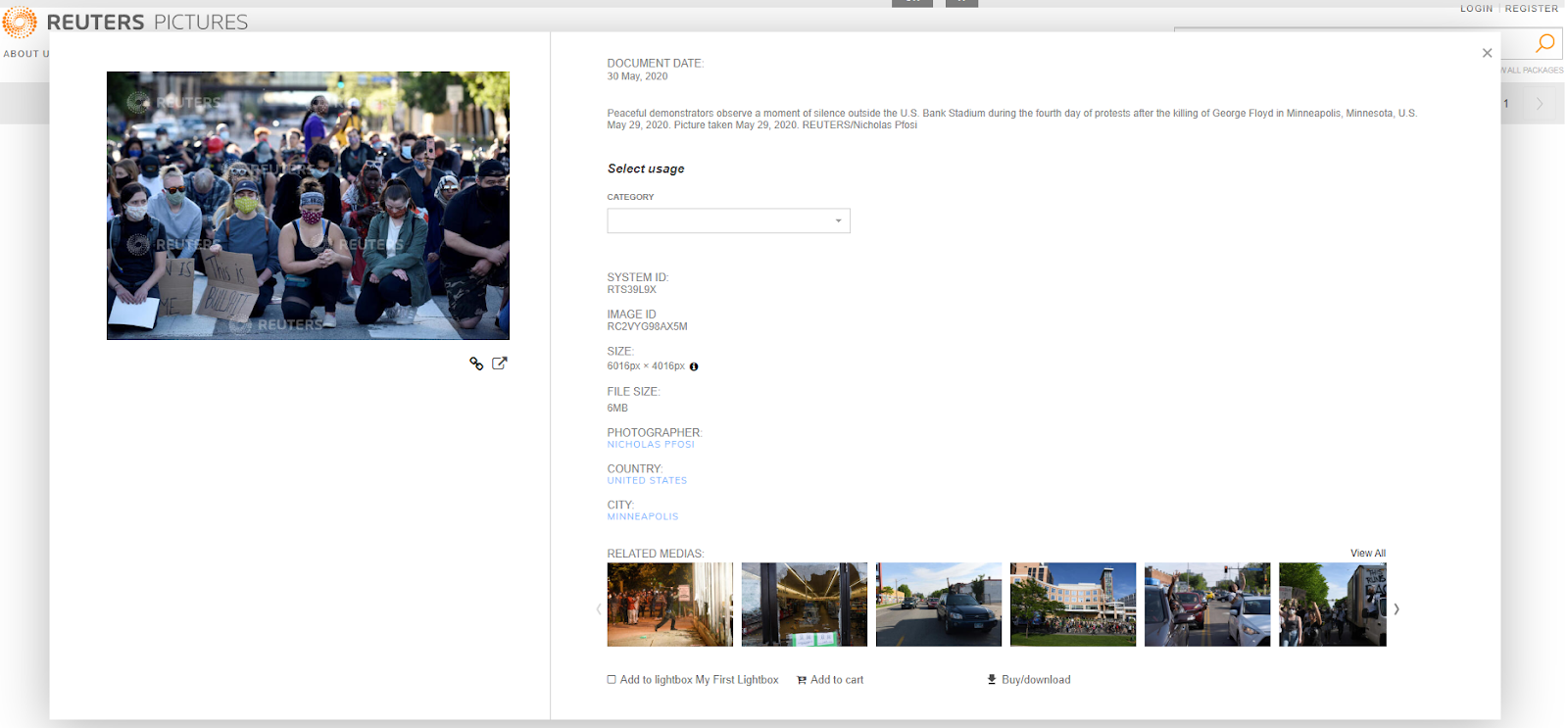Open third related thumbnail of car on road
This screenshot has width=1568, height=728.
click(938, 605)
